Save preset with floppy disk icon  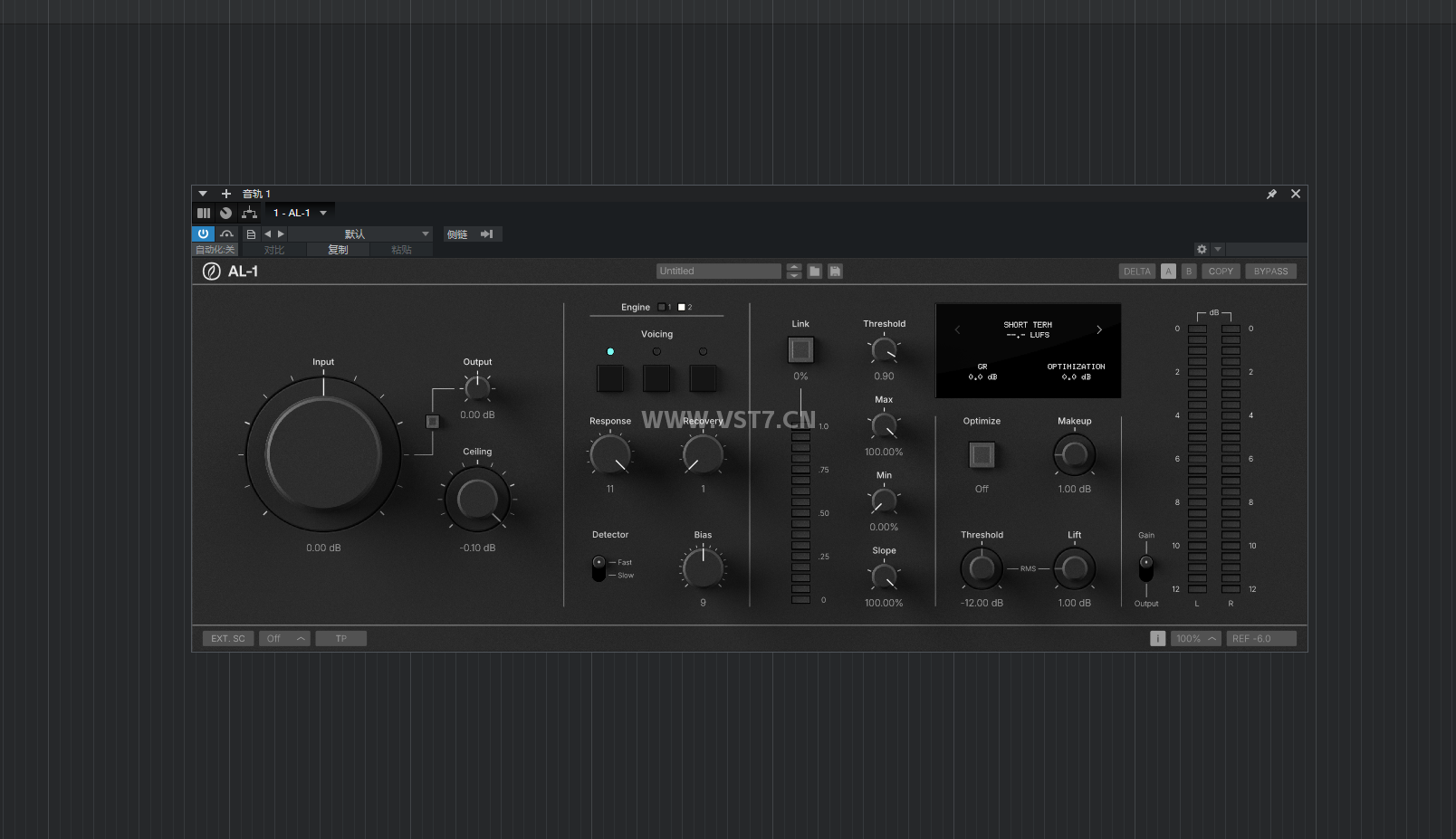click(x=835, y=271)
